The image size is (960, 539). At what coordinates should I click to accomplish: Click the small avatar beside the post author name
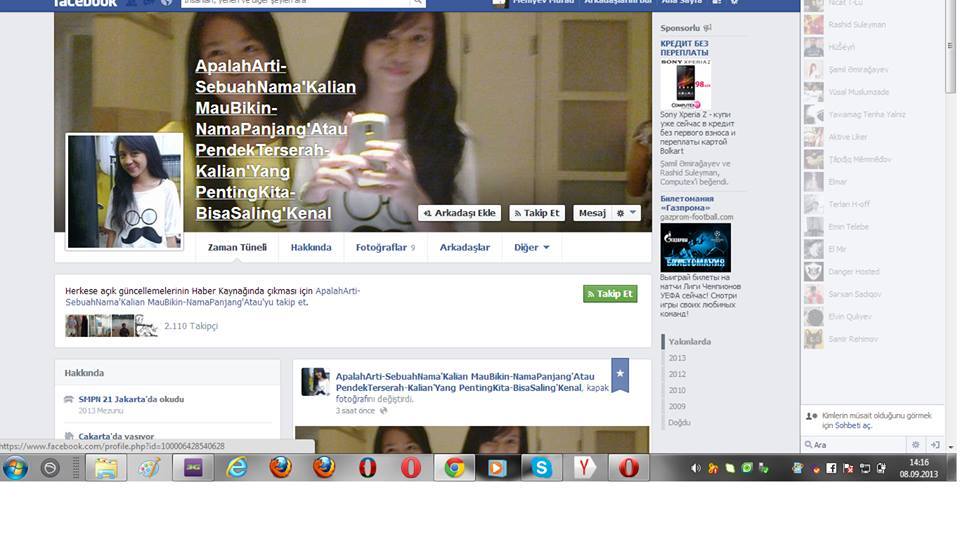tap(316, 382)
